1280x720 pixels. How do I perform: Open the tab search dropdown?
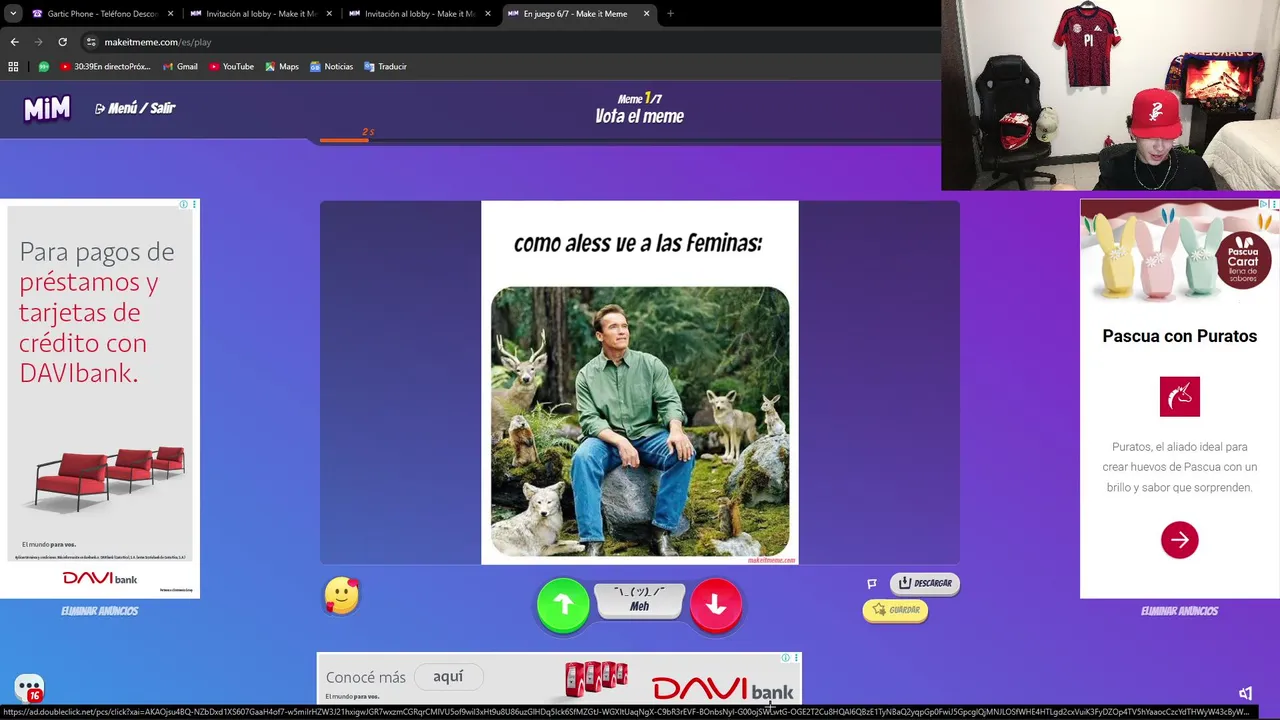tap(13, 14)
